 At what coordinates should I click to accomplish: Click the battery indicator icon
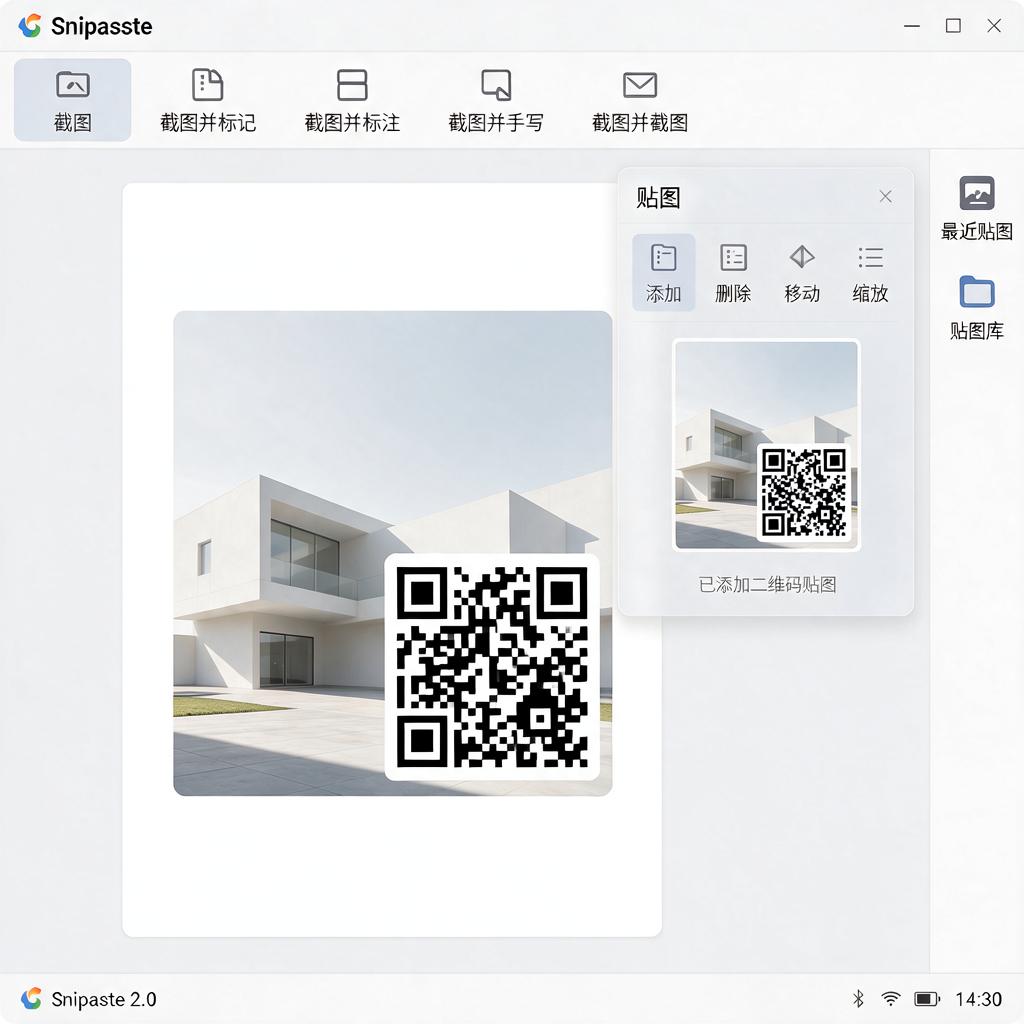[927, 999]
